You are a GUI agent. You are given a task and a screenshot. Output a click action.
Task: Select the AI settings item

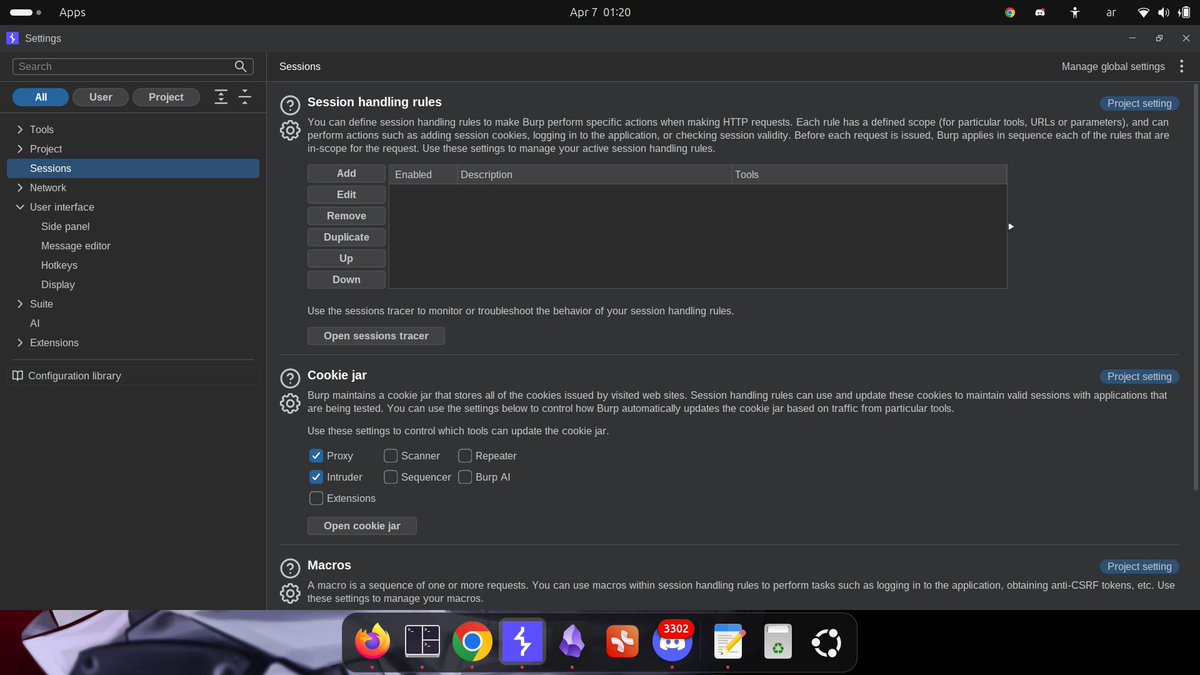pos(35,324)
